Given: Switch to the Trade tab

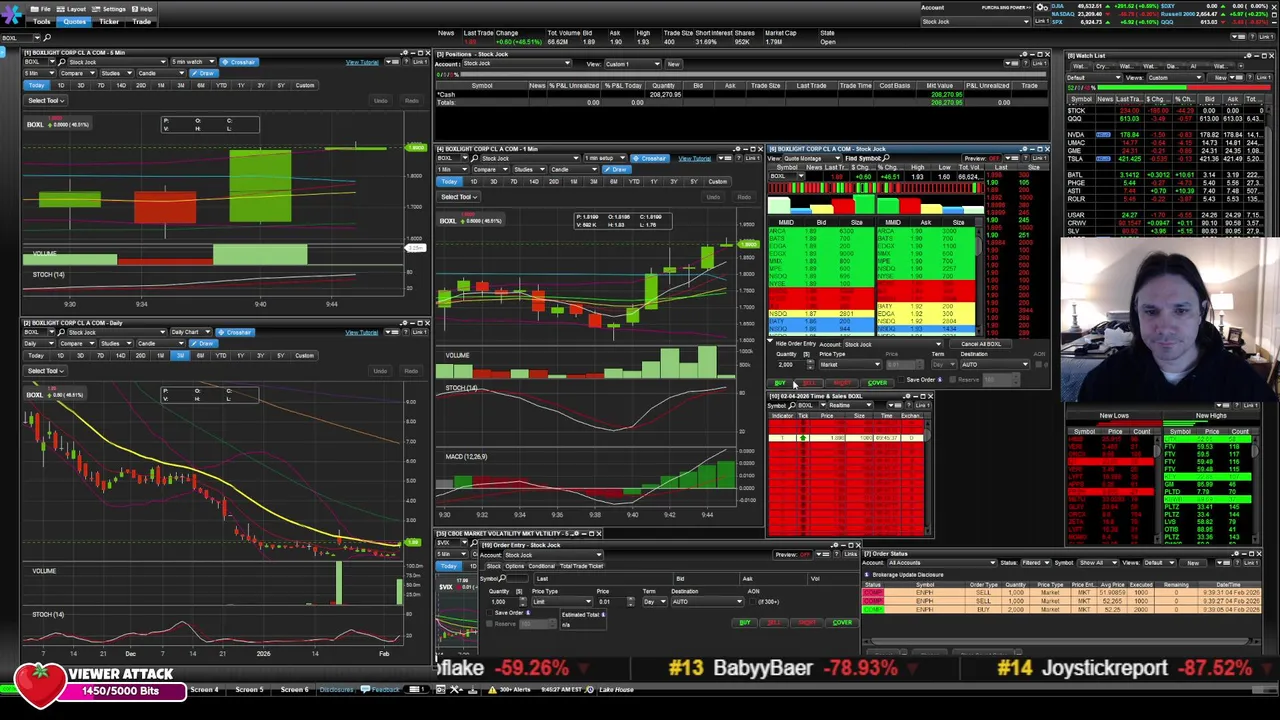Looking at the screenshot, I should click(x=142, y=21).
